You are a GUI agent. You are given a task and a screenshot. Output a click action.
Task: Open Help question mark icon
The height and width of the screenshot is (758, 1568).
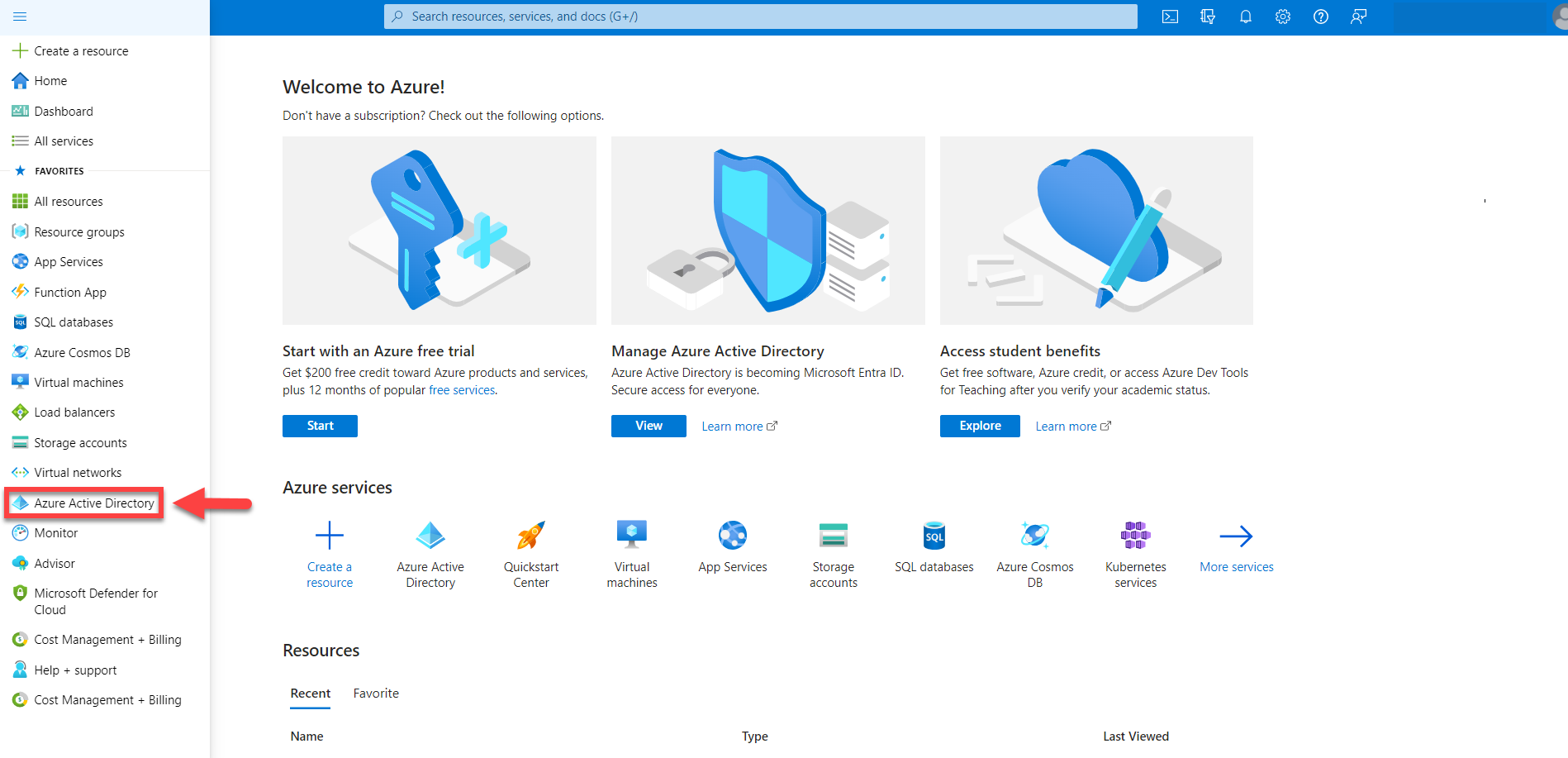click(x=1321, y=17)
